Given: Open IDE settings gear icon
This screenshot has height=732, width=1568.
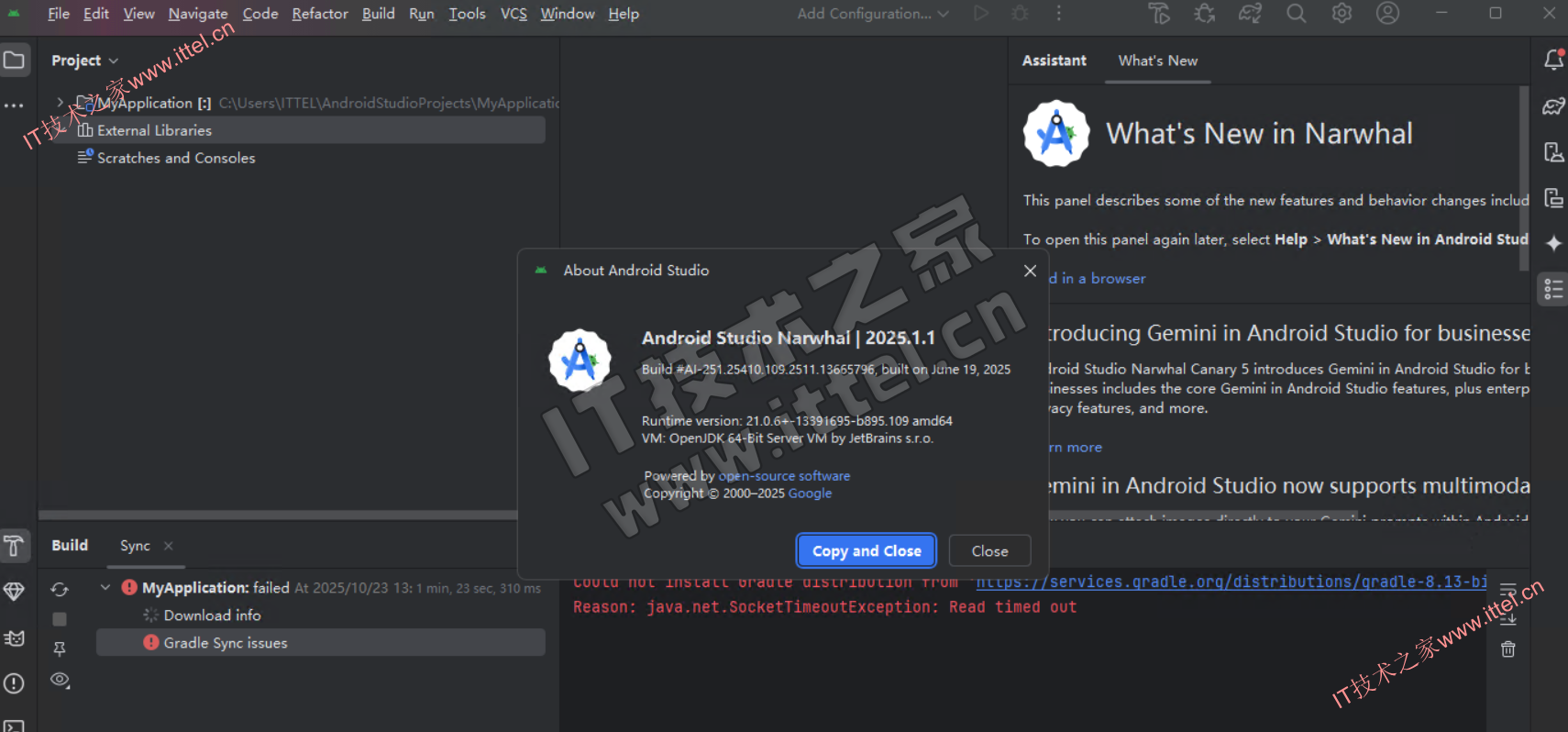Looking at the screenshot, I should pyautogui.click(x=1342, y=14).
